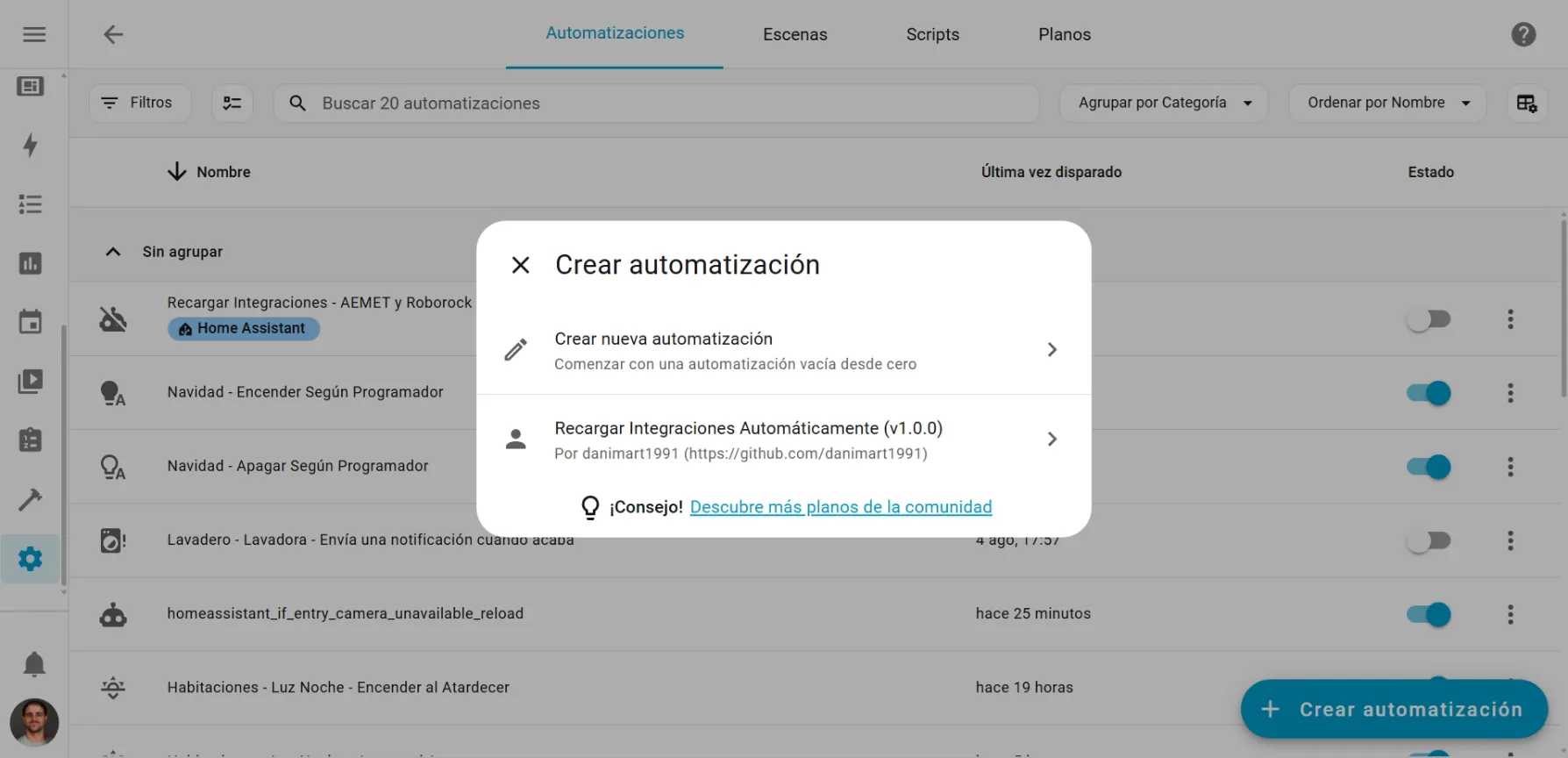Image resolution: width=1568 pixels, height=758 pixels.
Task: Disable Navidad Encender Según Programador toggle
Action: [x=1429, y=393]
